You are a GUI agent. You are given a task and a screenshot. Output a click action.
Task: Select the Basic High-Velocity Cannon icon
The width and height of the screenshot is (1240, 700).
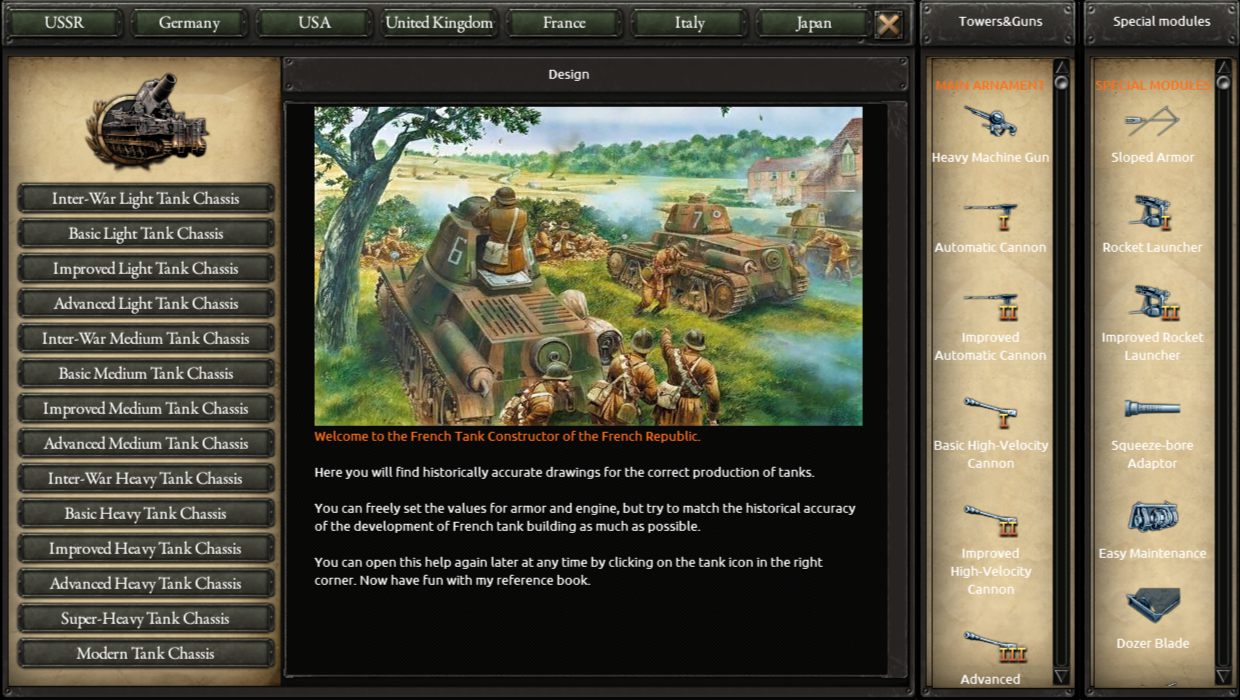click(x=990, y=413)
